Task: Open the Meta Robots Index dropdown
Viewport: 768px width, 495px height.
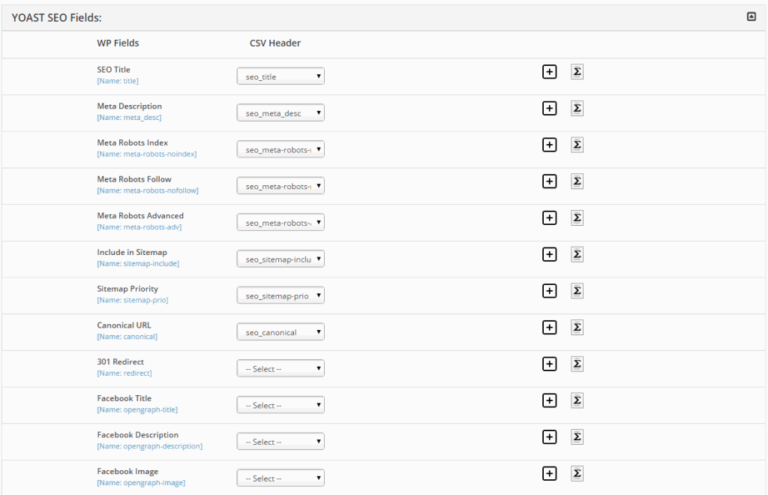Action: tap(281, 149)
